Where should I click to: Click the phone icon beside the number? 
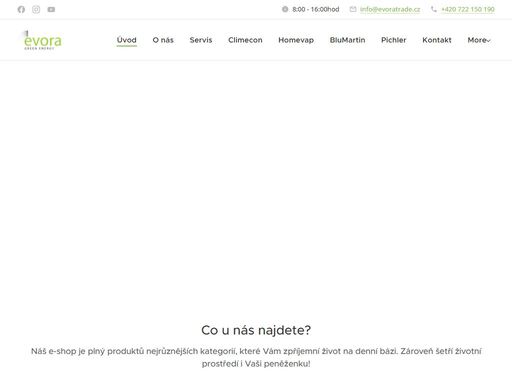click(x=434, y=9)
